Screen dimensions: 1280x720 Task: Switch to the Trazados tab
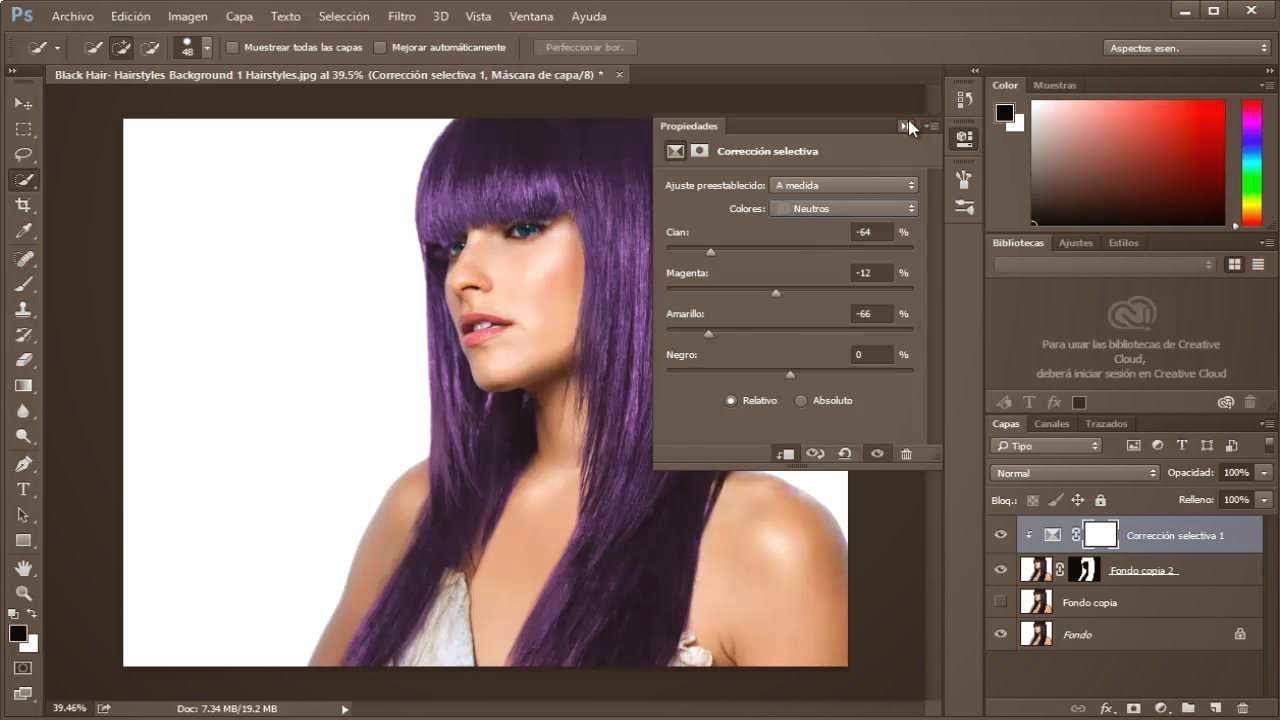1106,424
